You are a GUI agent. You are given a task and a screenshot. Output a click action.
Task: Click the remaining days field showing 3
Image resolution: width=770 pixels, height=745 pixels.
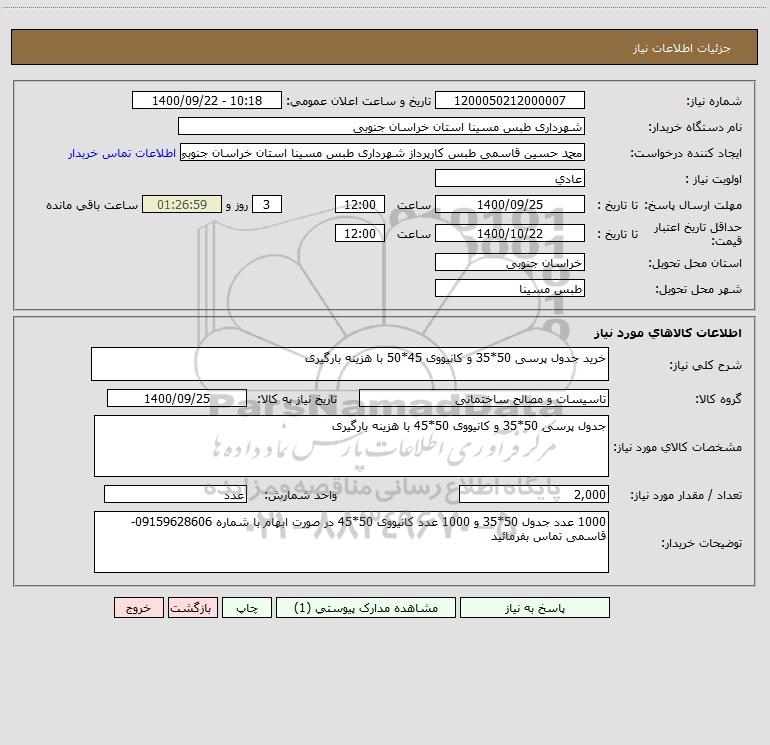coord(267,204)
